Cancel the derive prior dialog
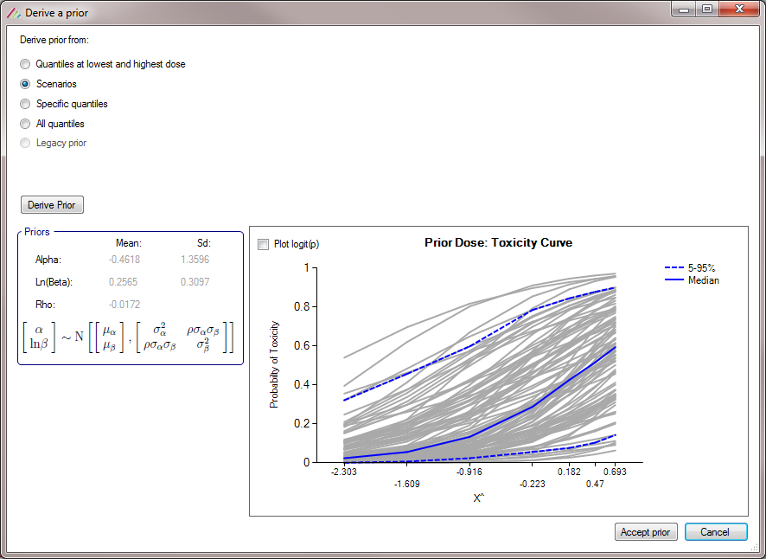The width and height of the screenshot is (766, 560). [x=714, y=532]
